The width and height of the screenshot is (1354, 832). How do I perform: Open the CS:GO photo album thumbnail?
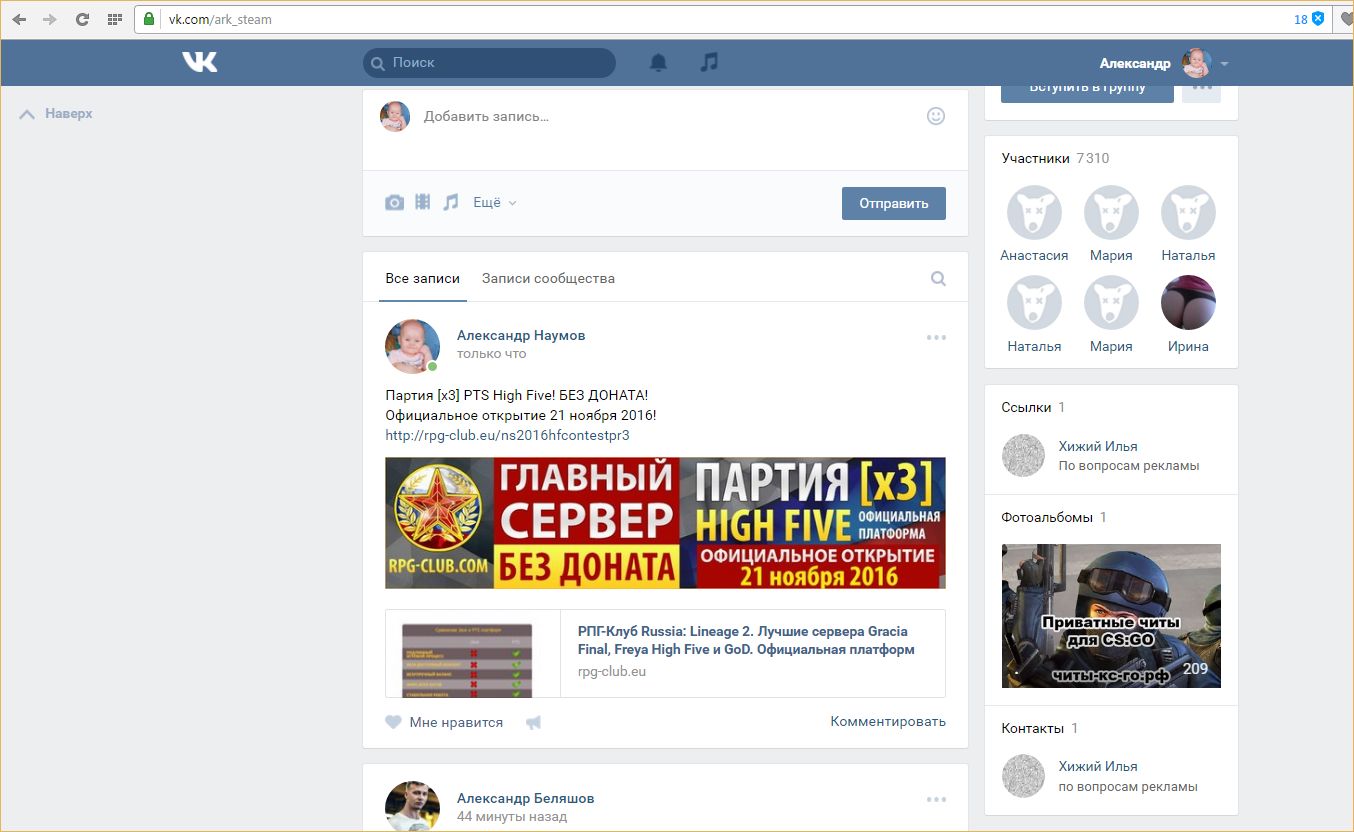tap(1111, 615)
